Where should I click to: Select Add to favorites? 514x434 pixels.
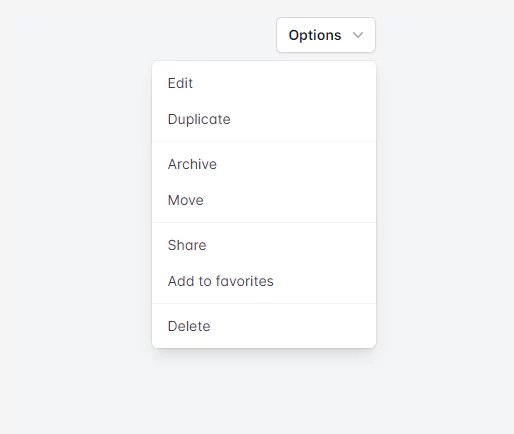point(264,281)
